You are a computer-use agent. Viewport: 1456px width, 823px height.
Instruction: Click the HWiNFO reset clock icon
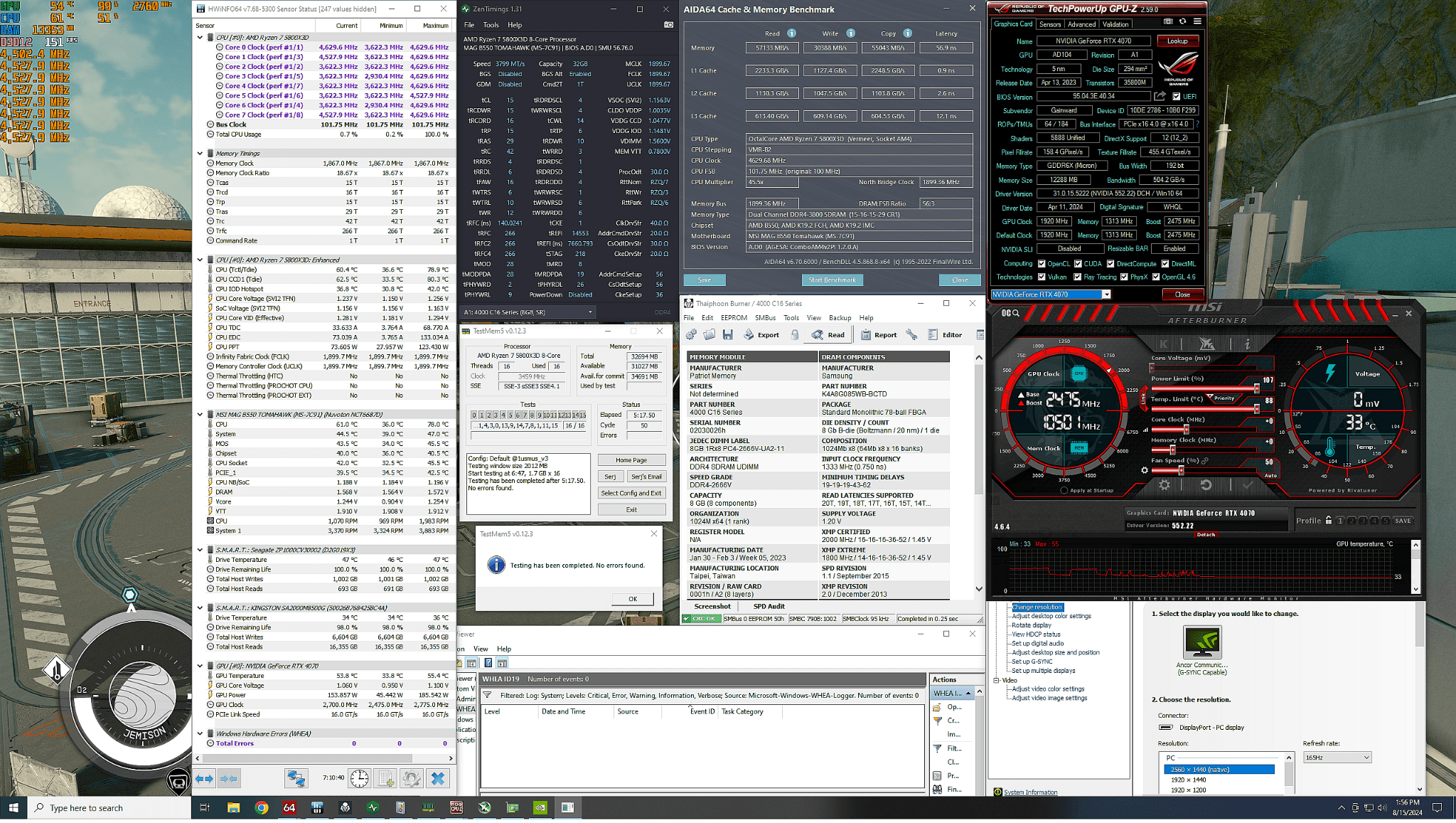click(x=360, y=779)
